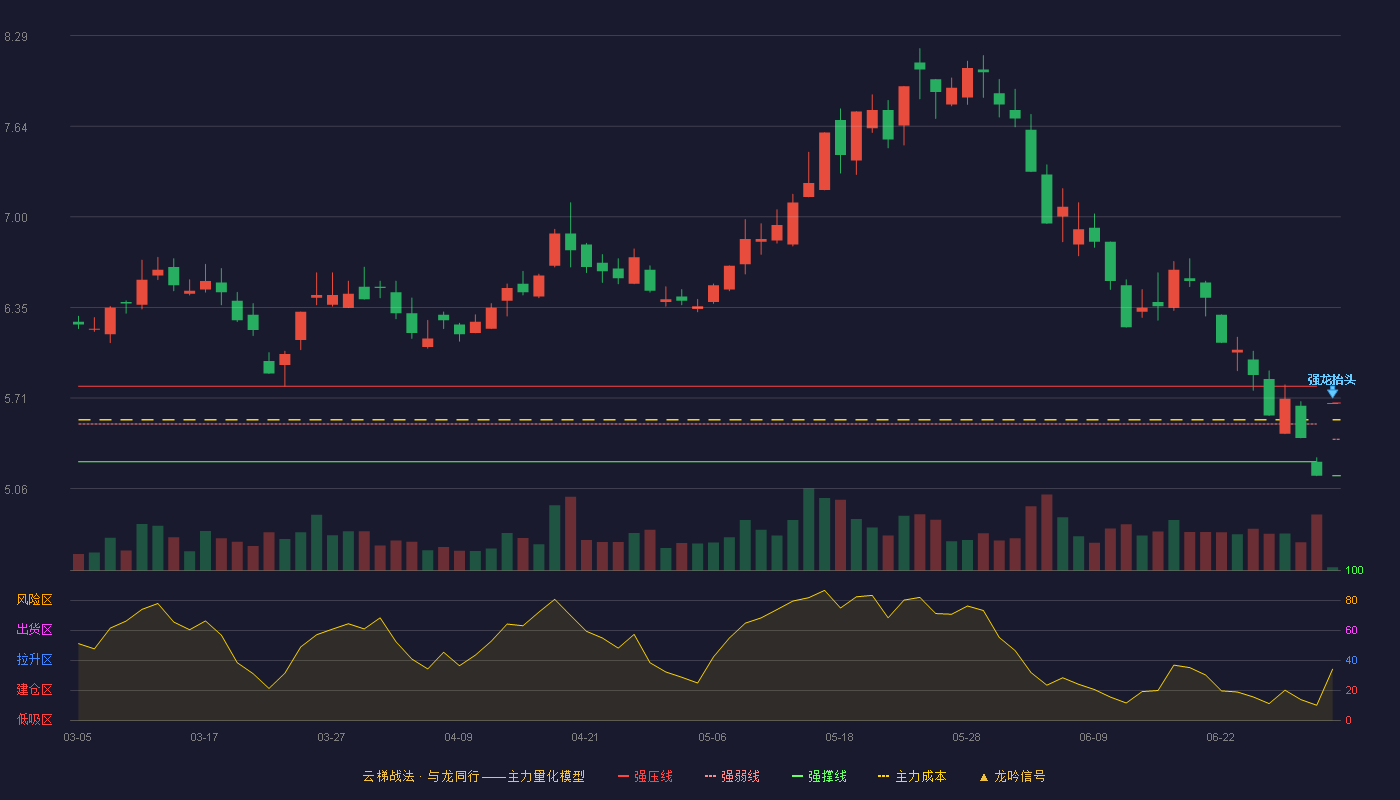This screenshot has width=1400, height=800.
Task: Toggle the 龙吟信号 legend entry
Action: tap(1012, 776)
